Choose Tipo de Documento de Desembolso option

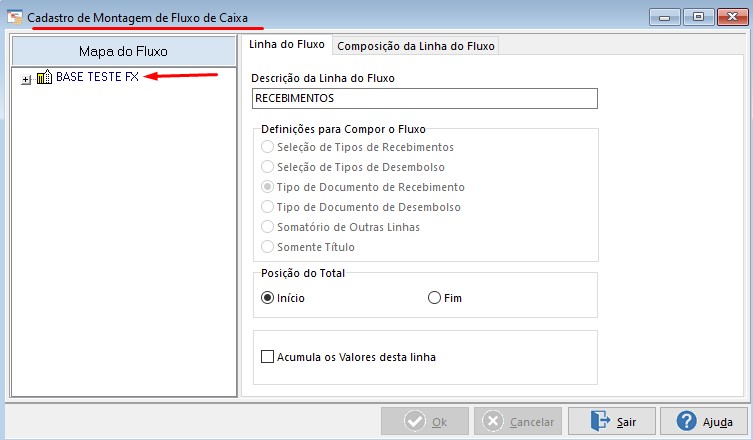pyautogui.click(x=267, y=207)
